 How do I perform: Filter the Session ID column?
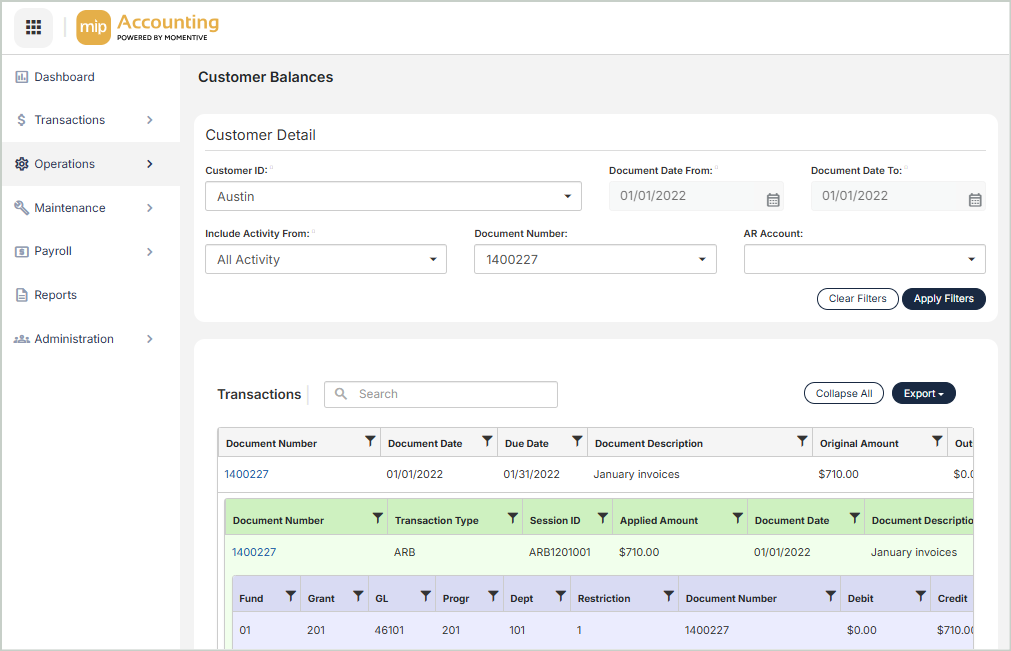coord(602,519)
